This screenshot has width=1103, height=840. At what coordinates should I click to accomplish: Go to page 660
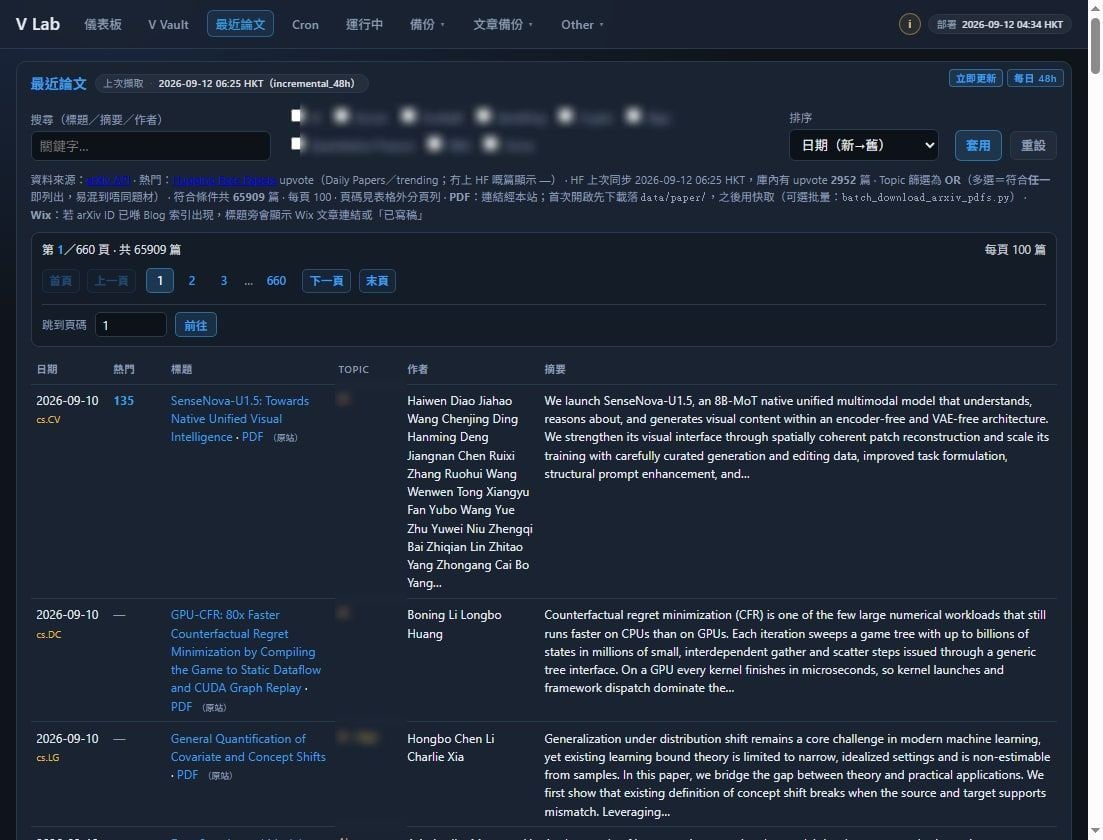click(276, 281)
